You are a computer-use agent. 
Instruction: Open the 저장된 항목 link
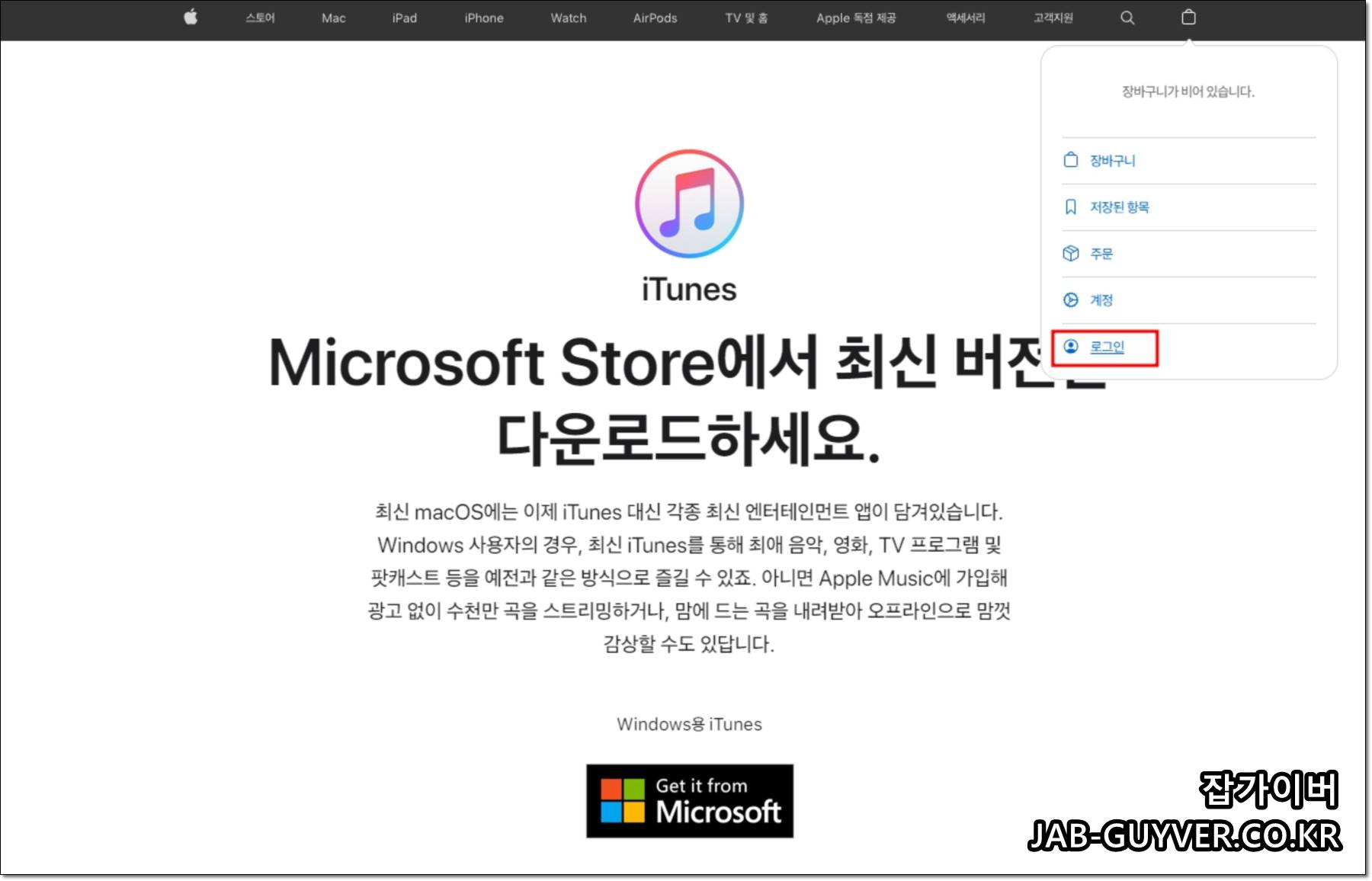tap(1119, 207)
